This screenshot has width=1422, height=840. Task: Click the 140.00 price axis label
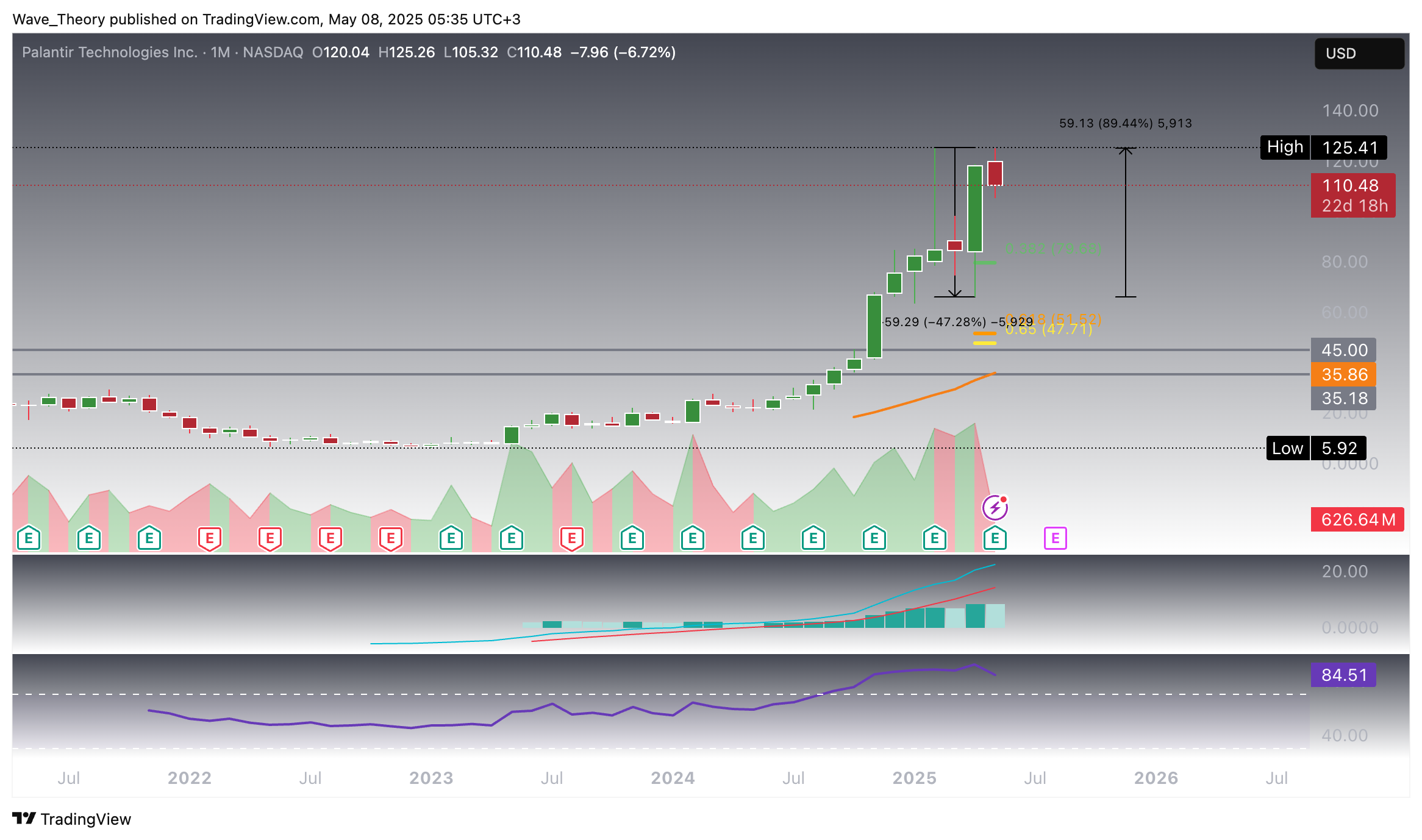1350,110
